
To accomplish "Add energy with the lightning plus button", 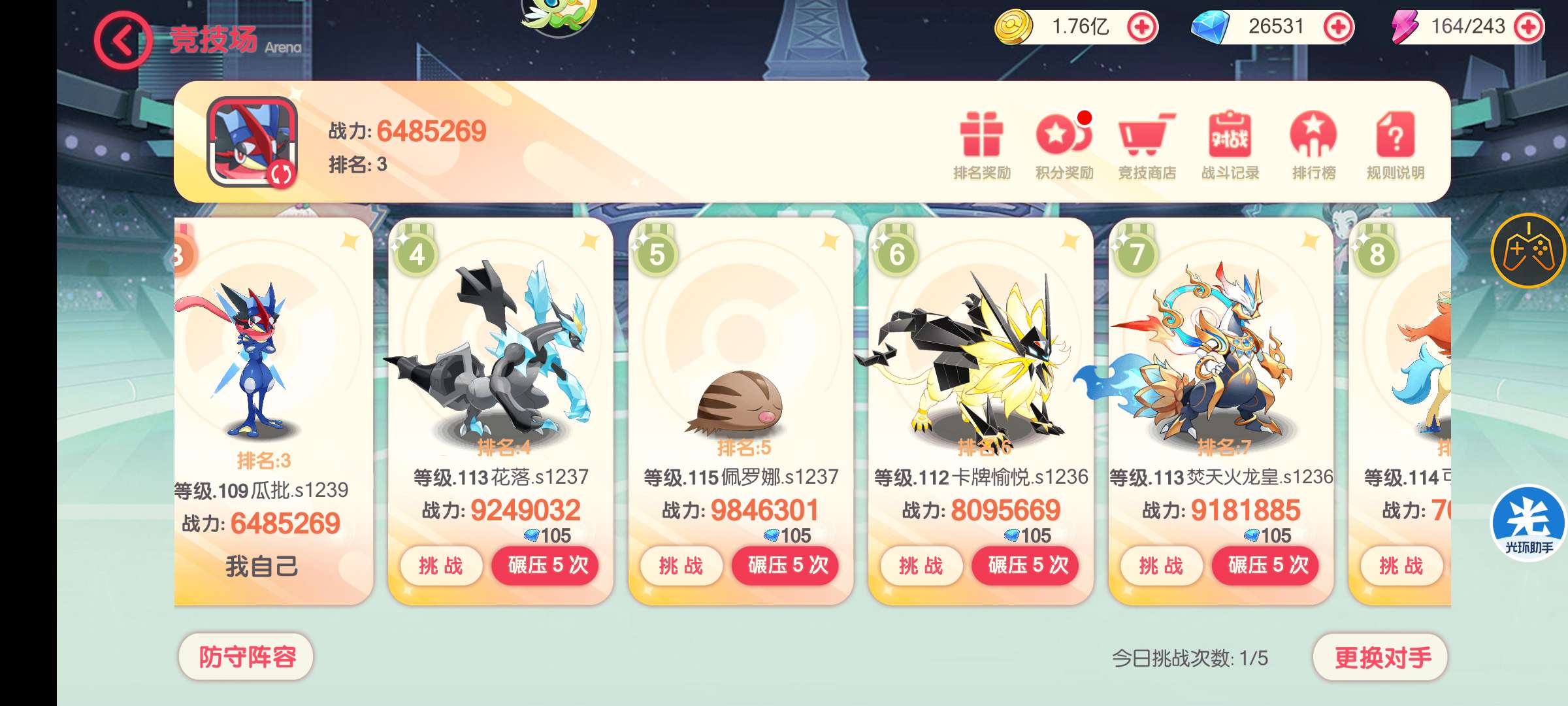I will [1529, 27].
